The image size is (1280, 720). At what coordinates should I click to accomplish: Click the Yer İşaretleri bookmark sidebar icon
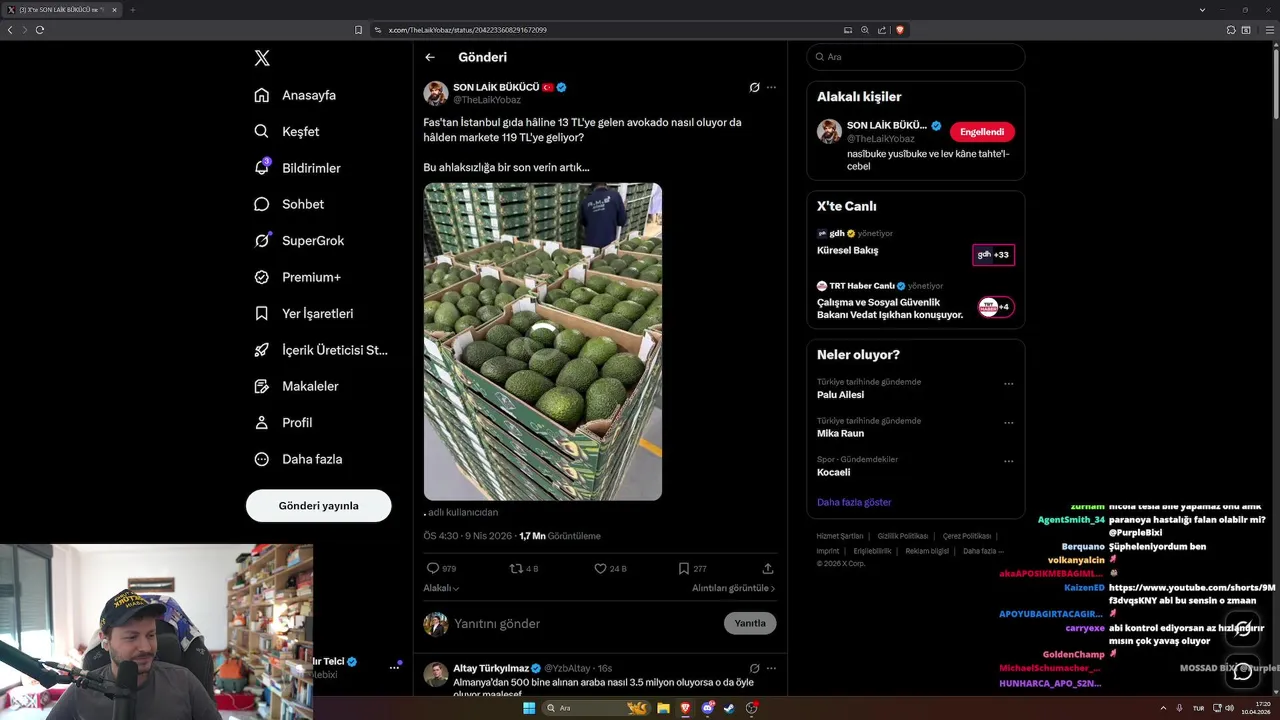262,313
